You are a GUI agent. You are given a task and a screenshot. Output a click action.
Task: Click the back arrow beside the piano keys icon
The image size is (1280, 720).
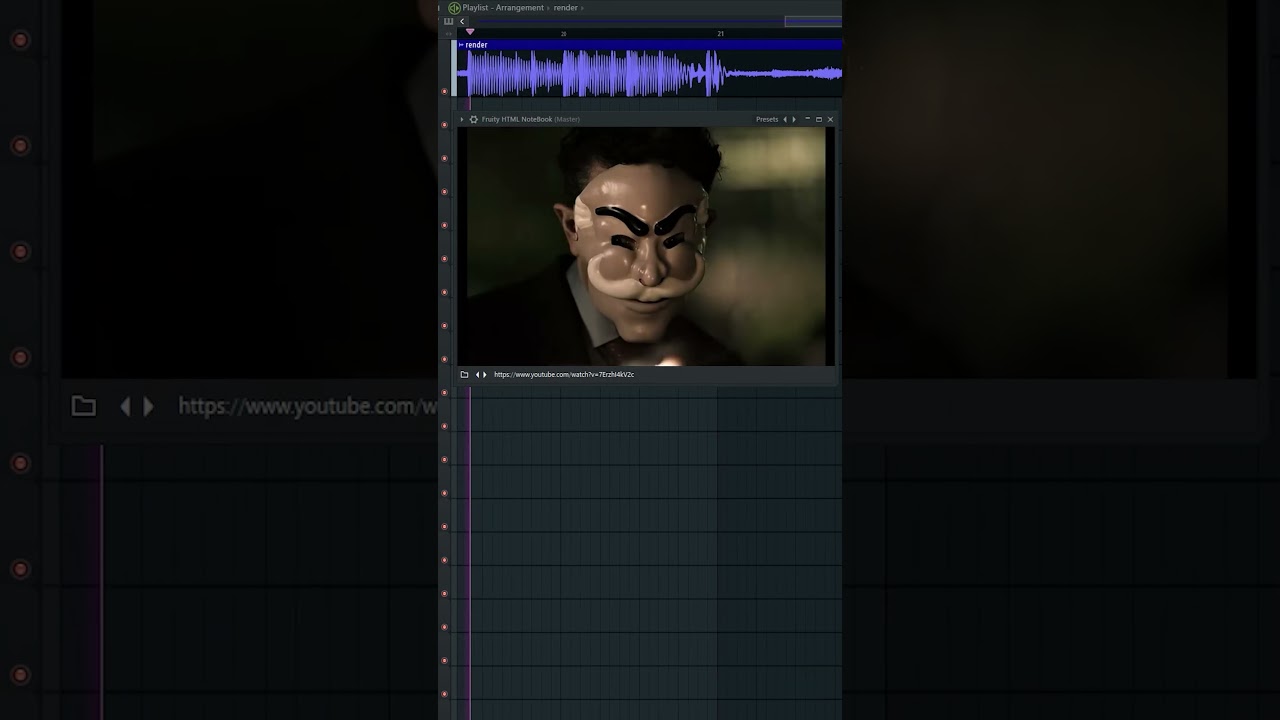(462, 21)
